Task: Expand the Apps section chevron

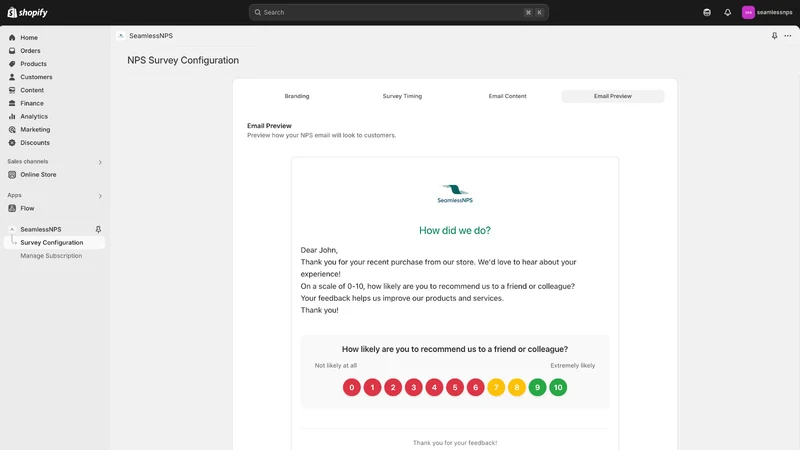Action: [x=100, y=196]
